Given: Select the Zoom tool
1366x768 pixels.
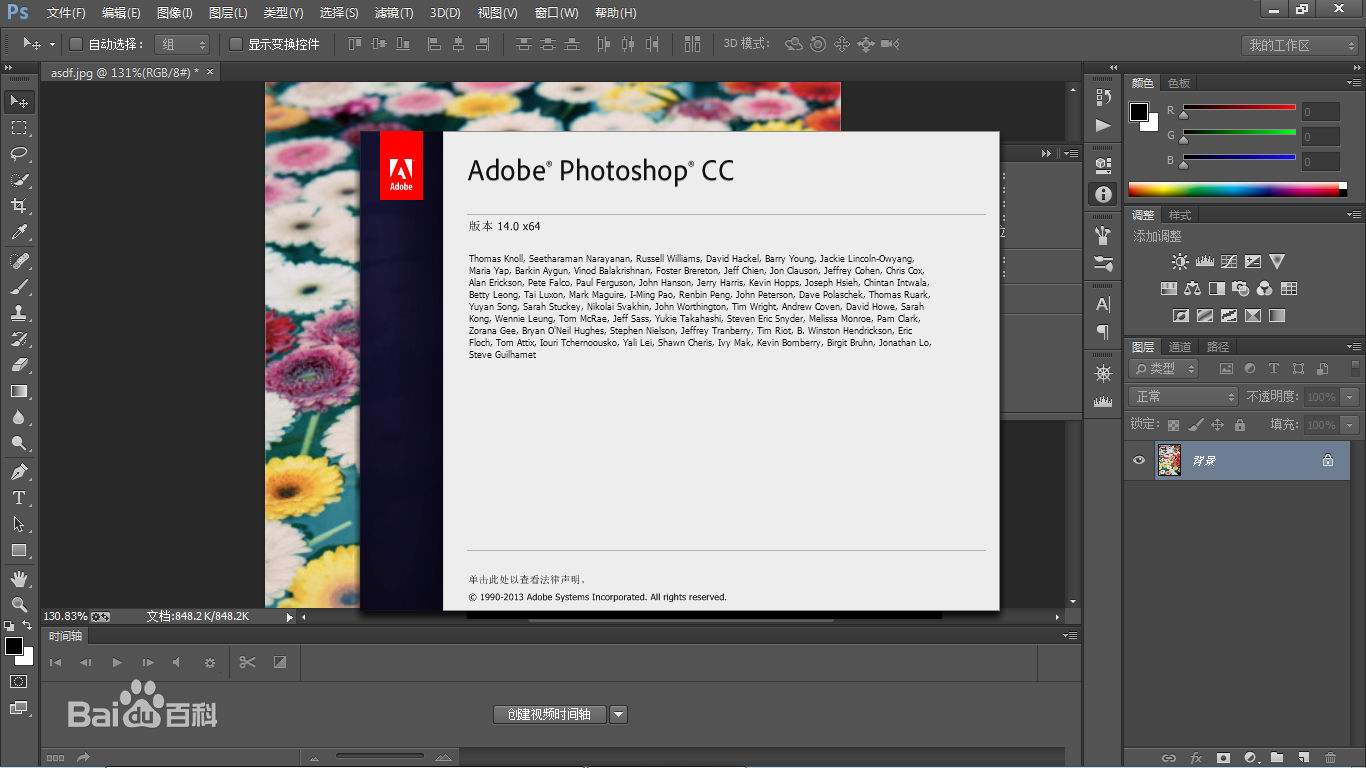Looking at the screenshot, I should click(19, 604).
